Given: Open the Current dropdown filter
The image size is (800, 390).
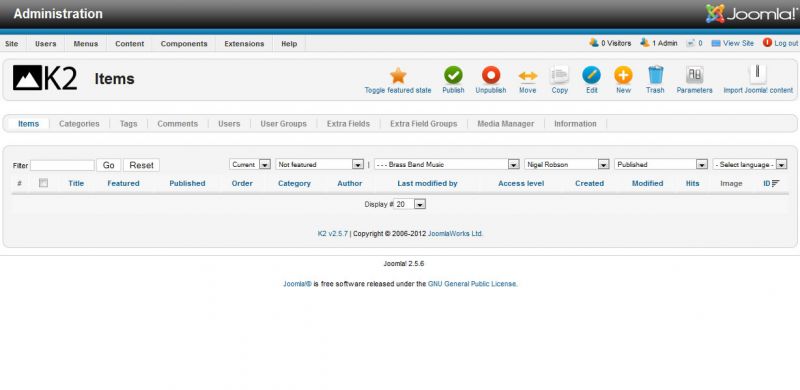Looking at the screenshot, I should point(250,164).
